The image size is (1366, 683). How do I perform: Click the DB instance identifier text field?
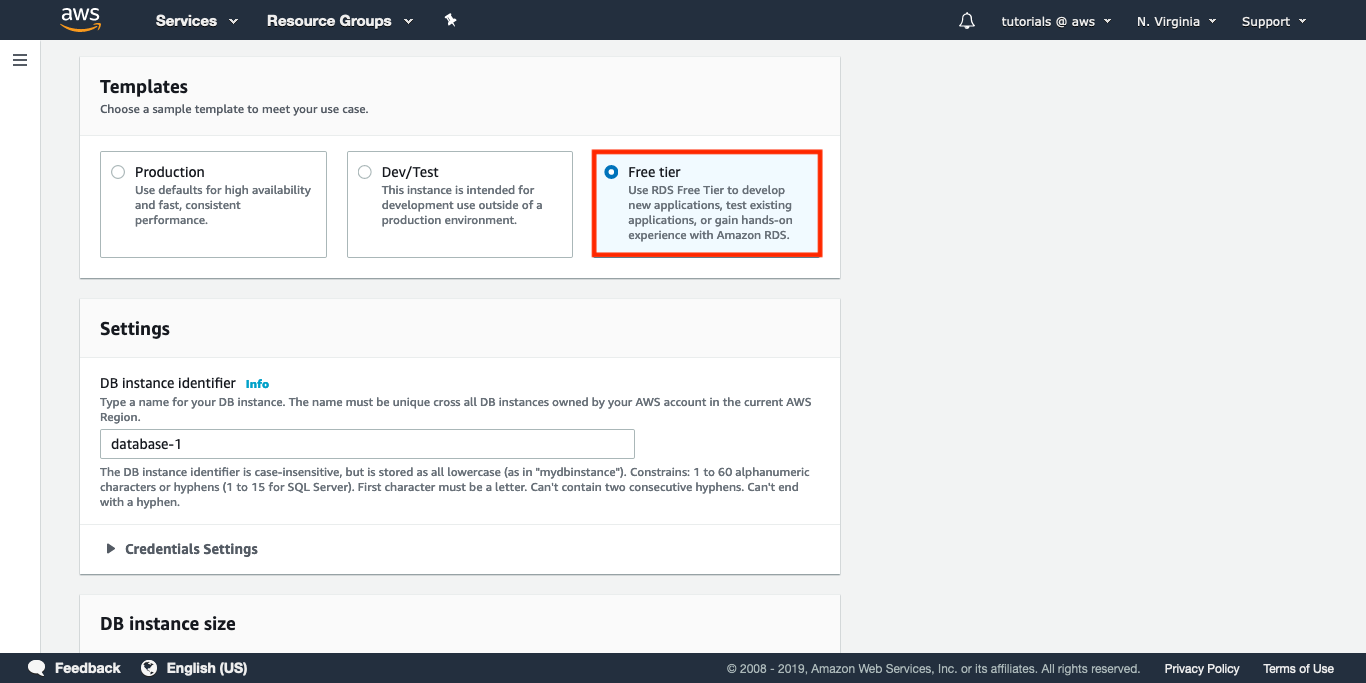pyautogui.click(x=367, y=444)
